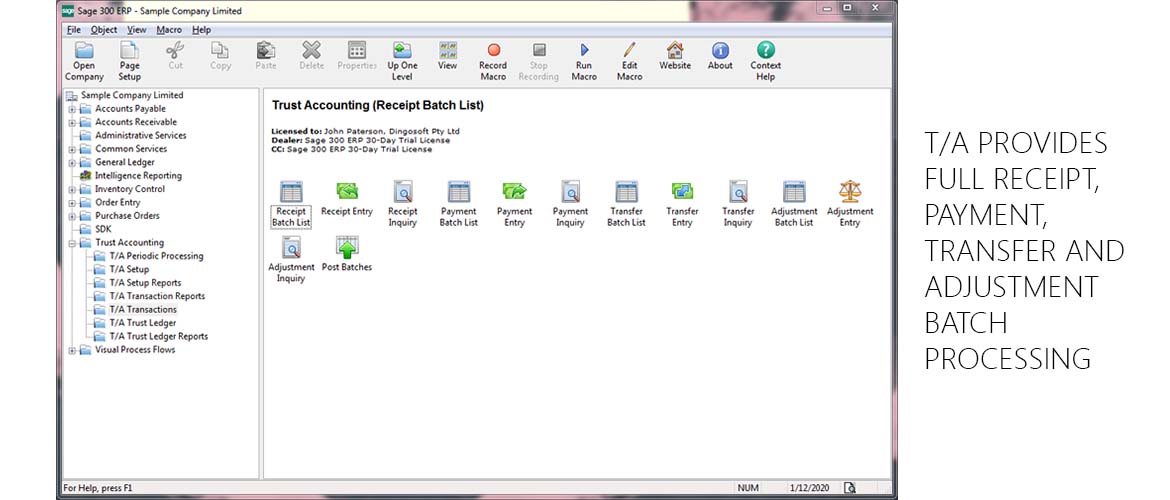Screen dimensions: 1170x500
Task: Click the status bar inquiry icon
Action: 849,487
